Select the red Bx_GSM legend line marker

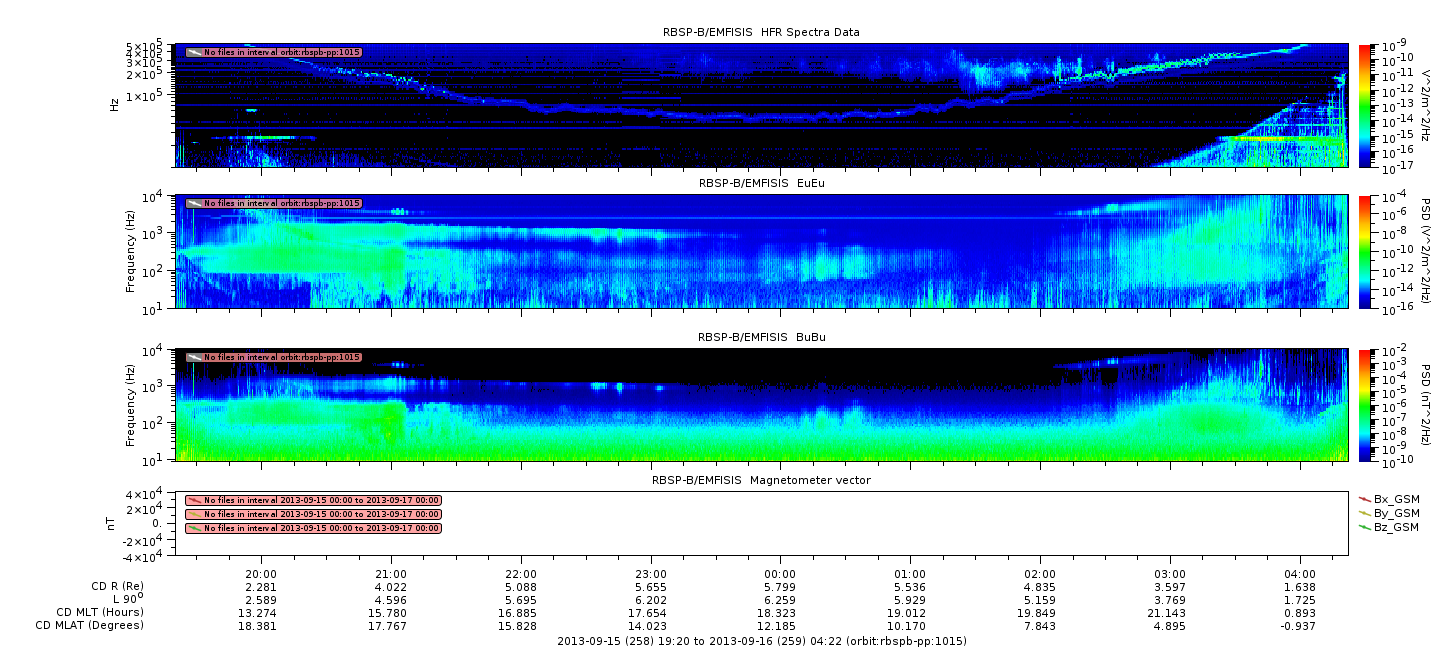[x=1365, y=498]
